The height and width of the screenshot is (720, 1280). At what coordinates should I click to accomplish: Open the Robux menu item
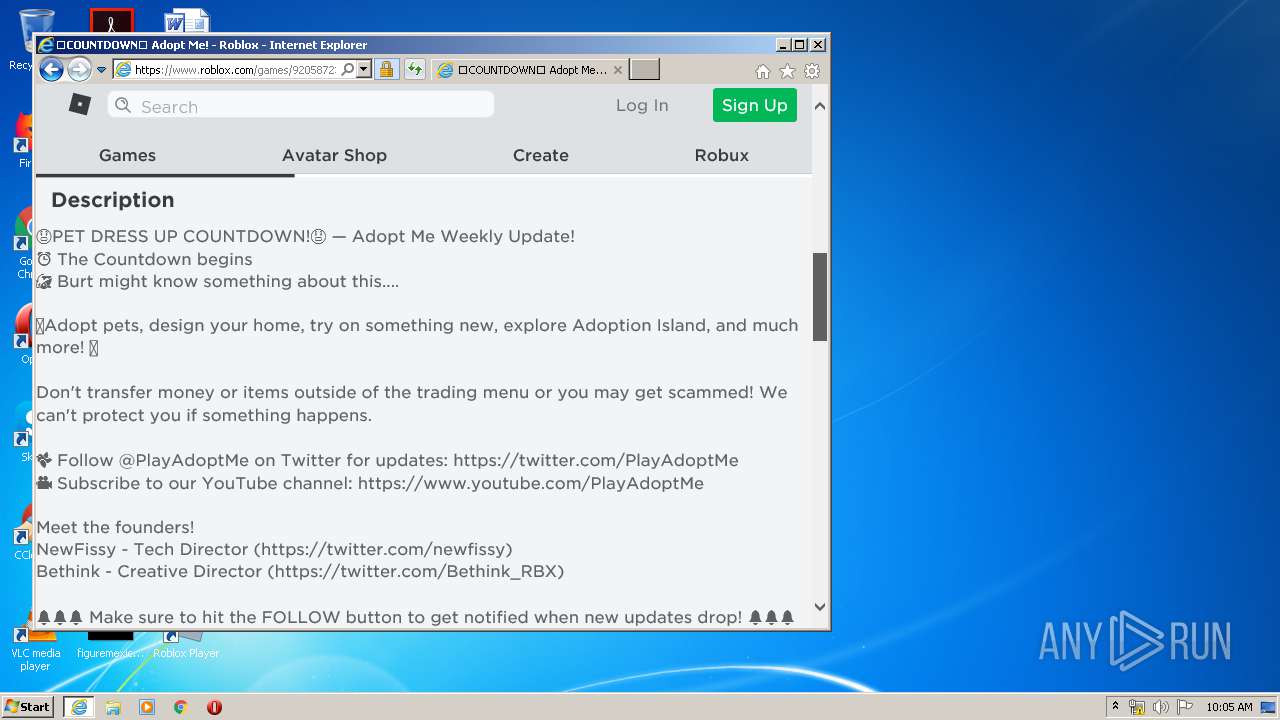click(x=722, y=155)
